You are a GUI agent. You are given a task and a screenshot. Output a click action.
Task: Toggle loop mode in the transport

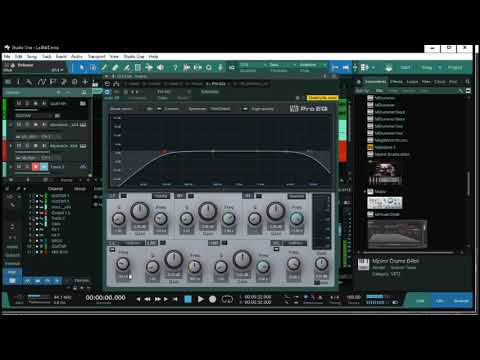click(x=227, y=299)
